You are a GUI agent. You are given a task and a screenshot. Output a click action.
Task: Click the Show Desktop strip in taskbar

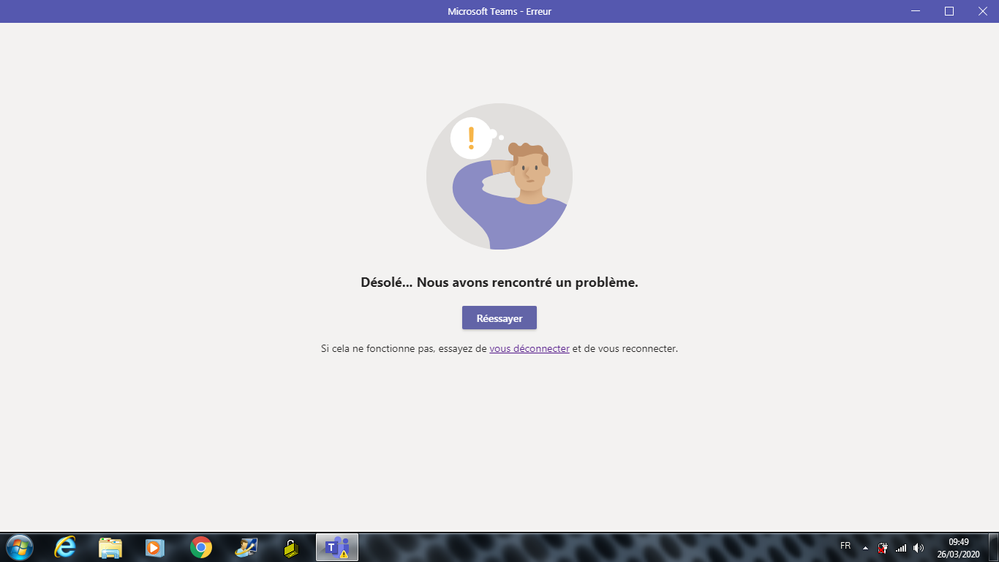993,547
